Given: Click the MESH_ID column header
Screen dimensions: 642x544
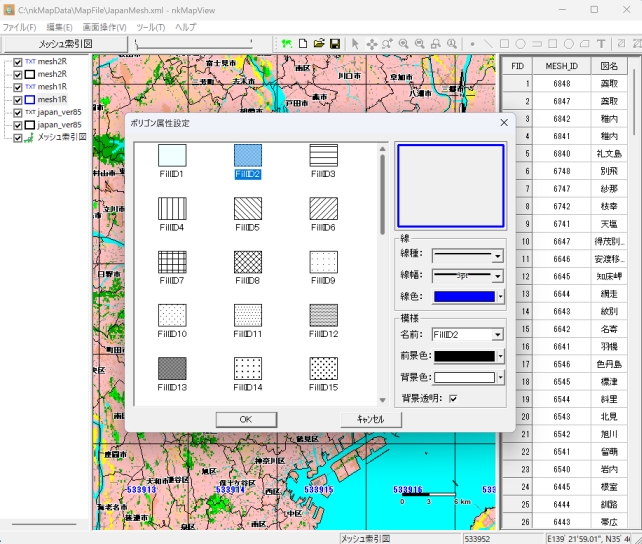Looking at the screenshot, I should [562, 66].
